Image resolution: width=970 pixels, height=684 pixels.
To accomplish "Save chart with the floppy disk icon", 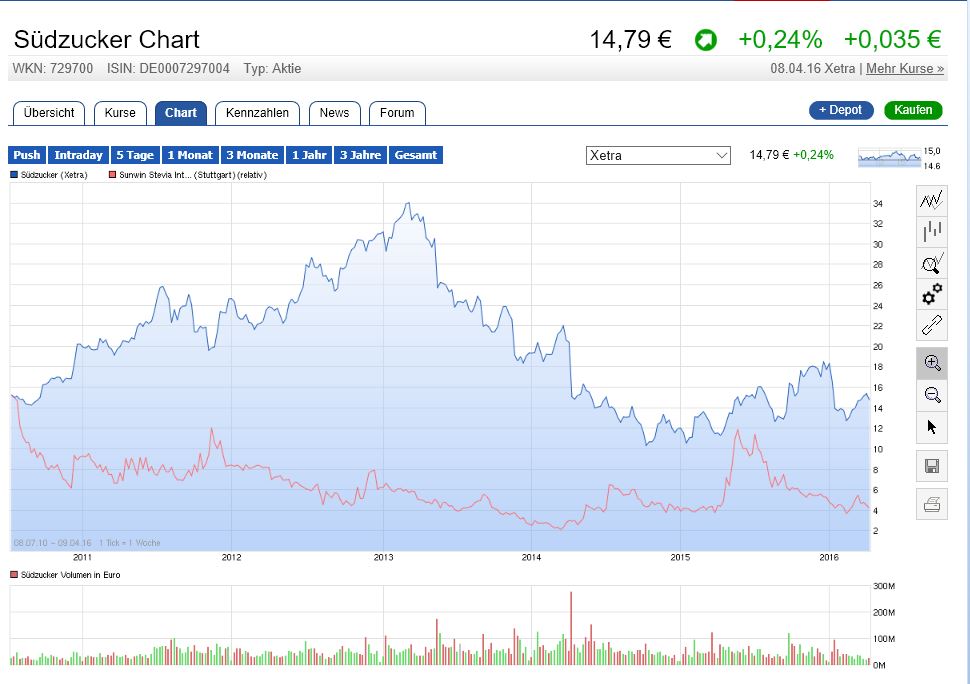I will 932,466.
